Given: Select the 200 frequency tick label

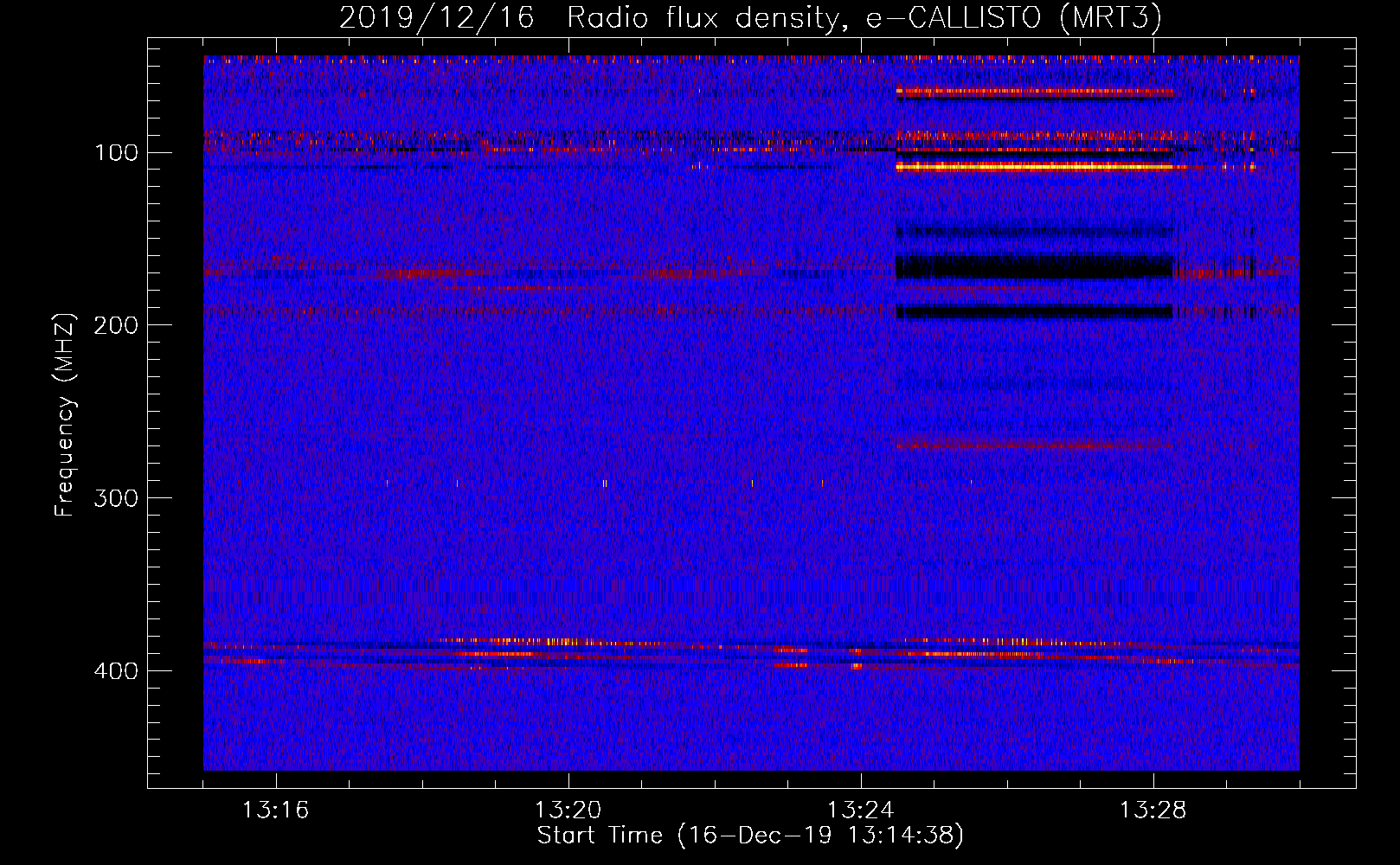Looking at the screenshot, I should pos(117,325).
